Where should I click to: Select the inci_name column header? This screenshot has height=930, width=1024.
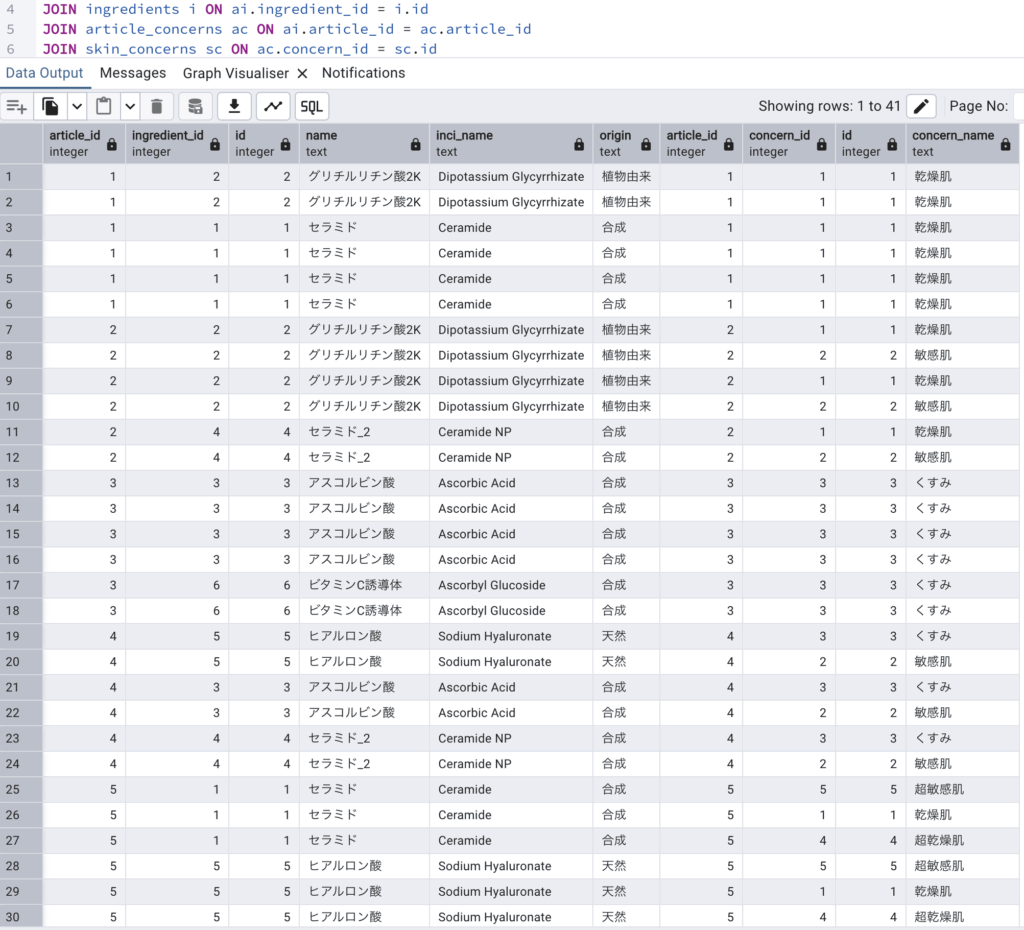point(511,144)
